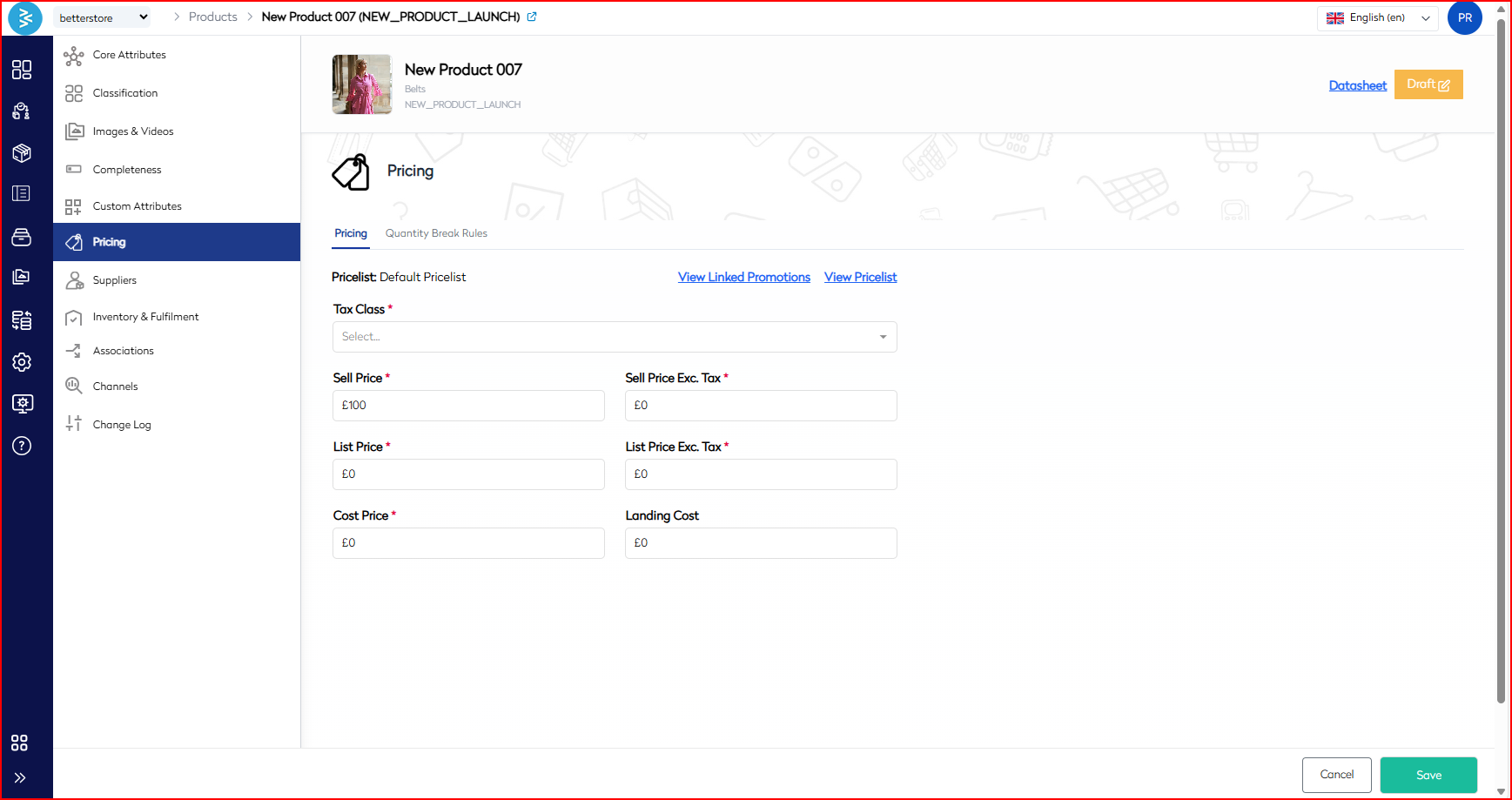Expand sidebar with double chevron icon
Image resolution: width=1512 pixels, height=800 pixels.
tap(20, 777)
